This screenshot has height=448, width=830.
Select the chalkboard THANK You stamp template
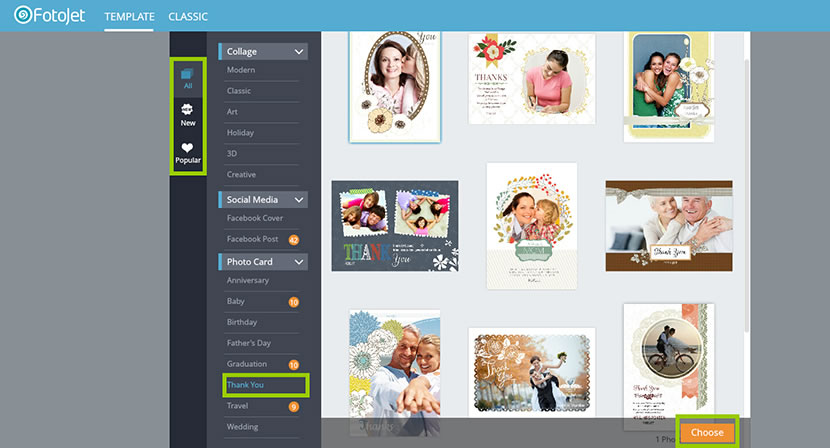pos(395,226)
